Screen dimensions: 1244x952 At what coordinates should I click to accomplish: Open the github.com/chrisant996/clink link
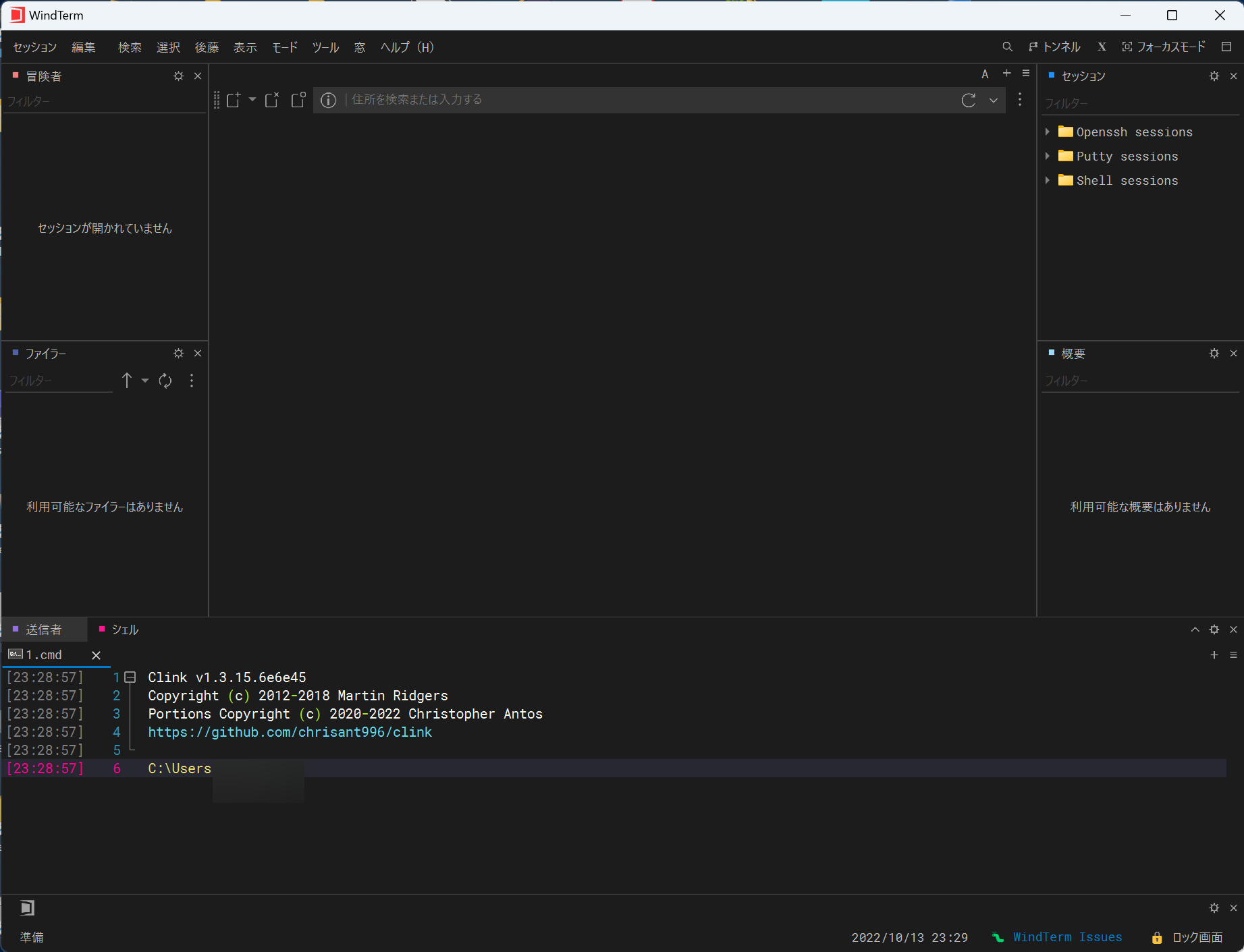[x=290, y=732]
